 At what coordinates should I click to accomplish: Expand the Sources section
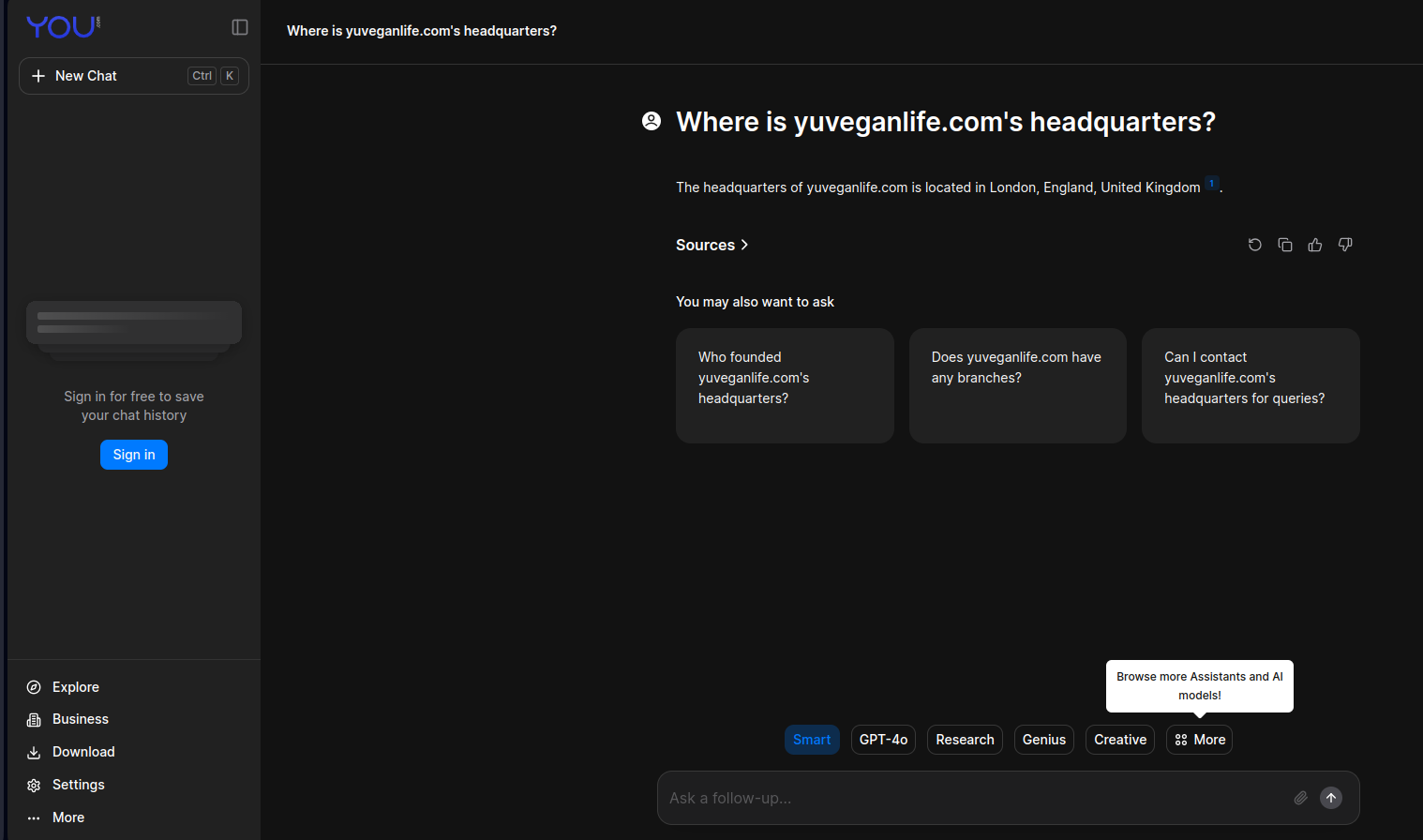tap(712, 245)
